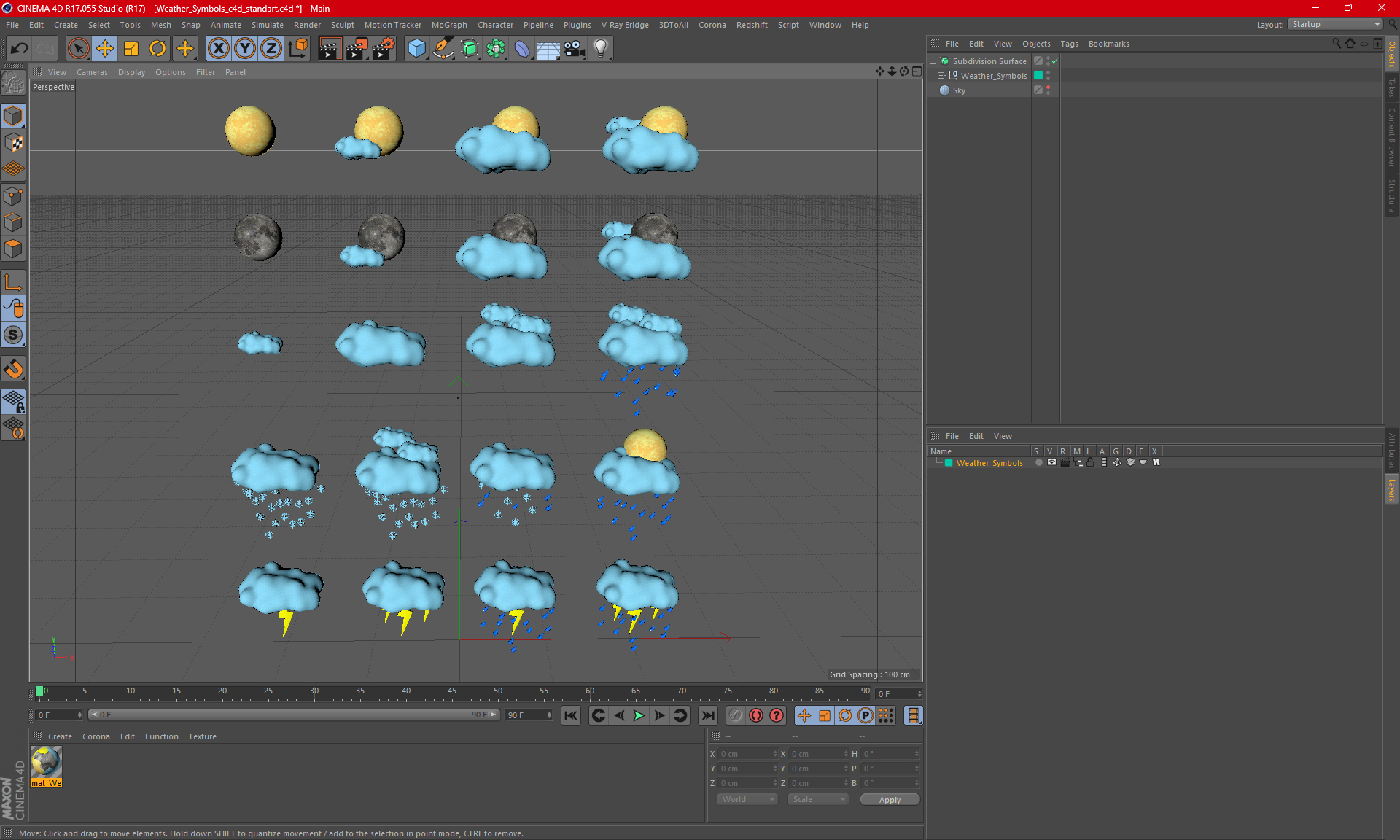The height and width of the screenshot is (840, 1400).
Task: Enable Axis mode tool
Action: coord(13,282)
